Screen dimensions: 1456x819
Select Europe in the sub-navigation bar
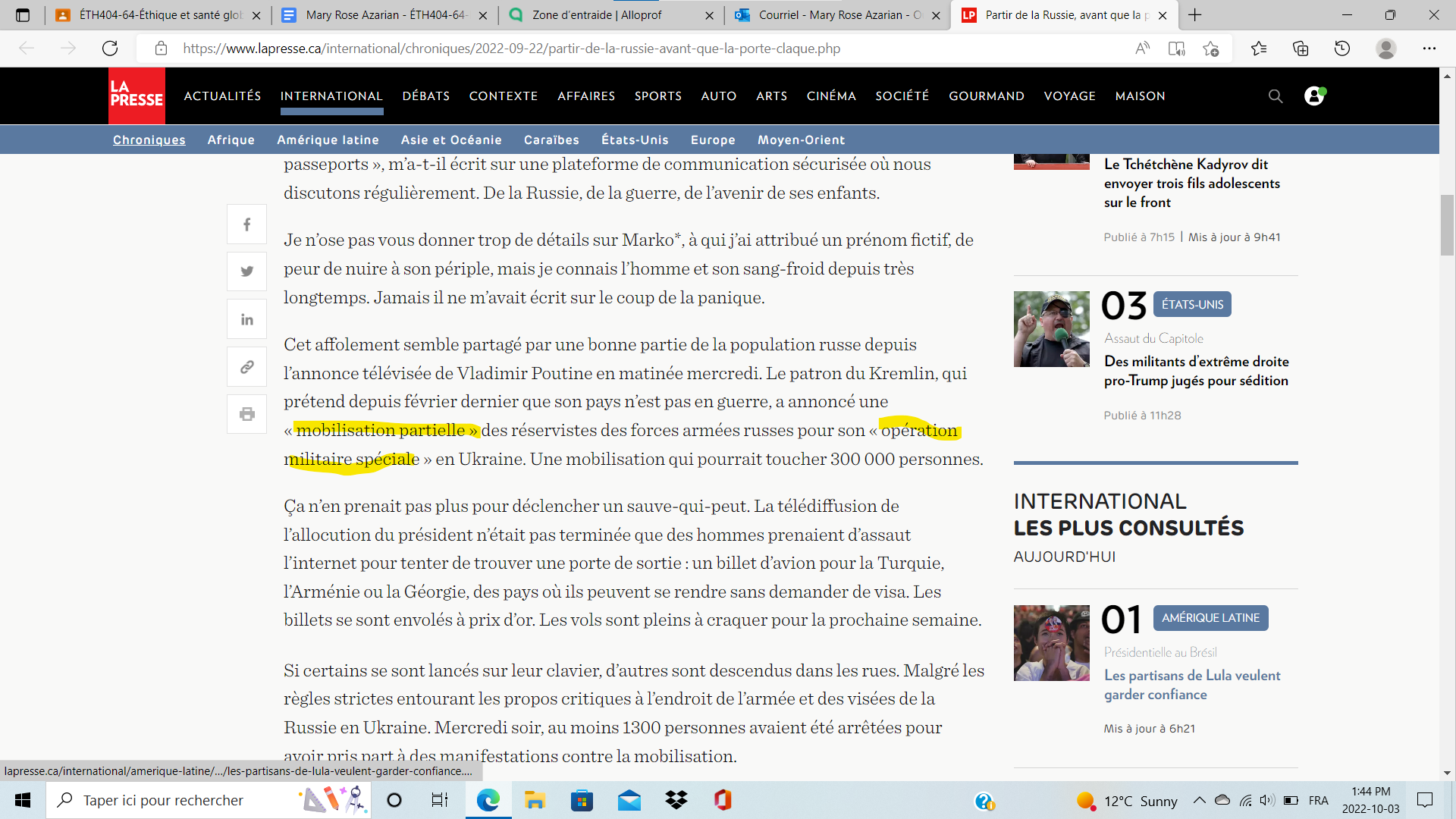[713, 140]
